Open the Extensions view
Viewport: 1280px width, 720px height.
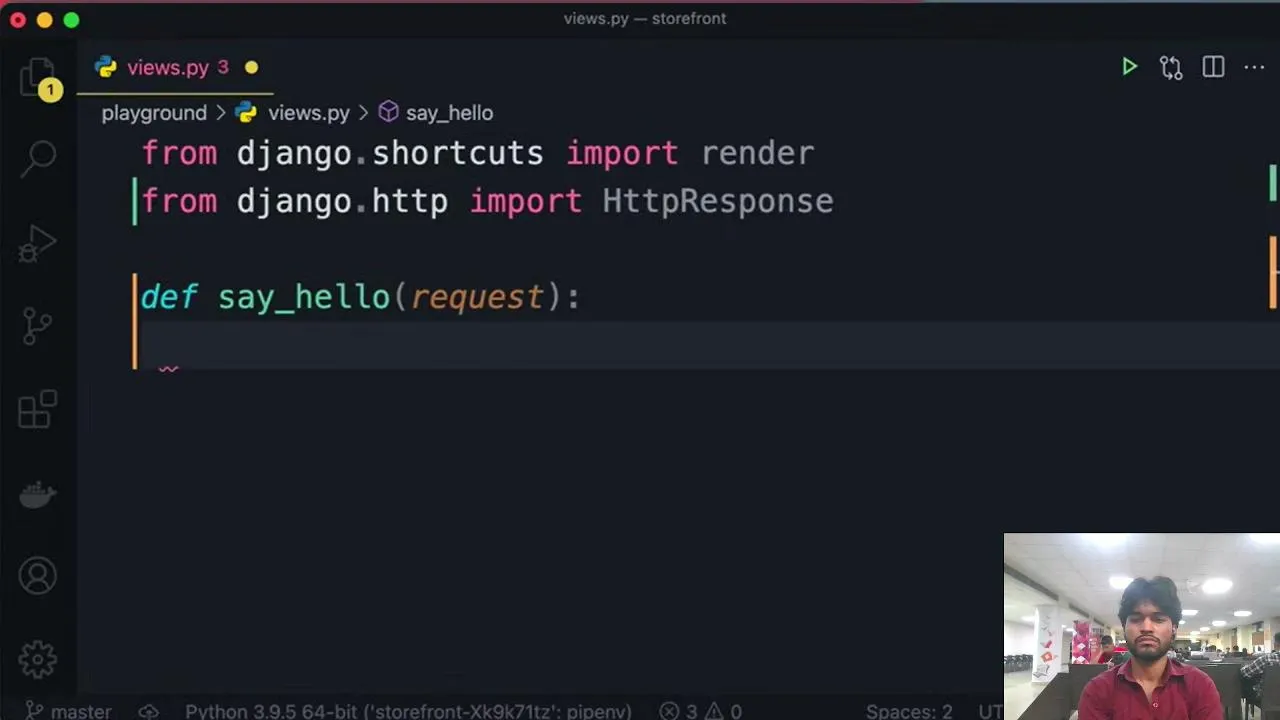(x=38, y=409)
